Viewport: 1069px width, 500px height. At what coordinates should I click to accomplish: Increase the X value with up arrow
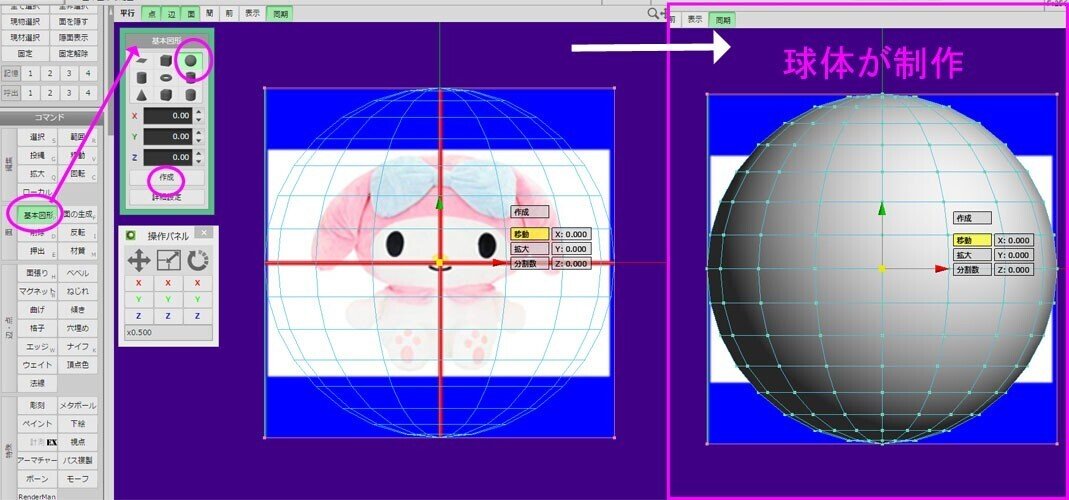point(198,112)
